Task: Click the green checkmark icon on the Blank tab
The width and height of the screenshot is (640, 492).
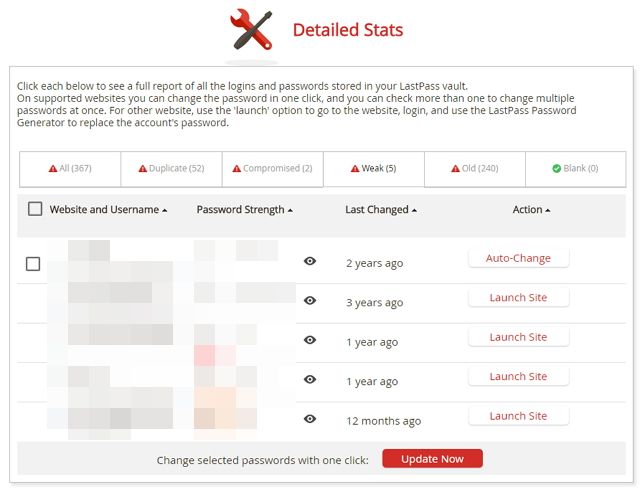Action: click(x=556, y=169)
